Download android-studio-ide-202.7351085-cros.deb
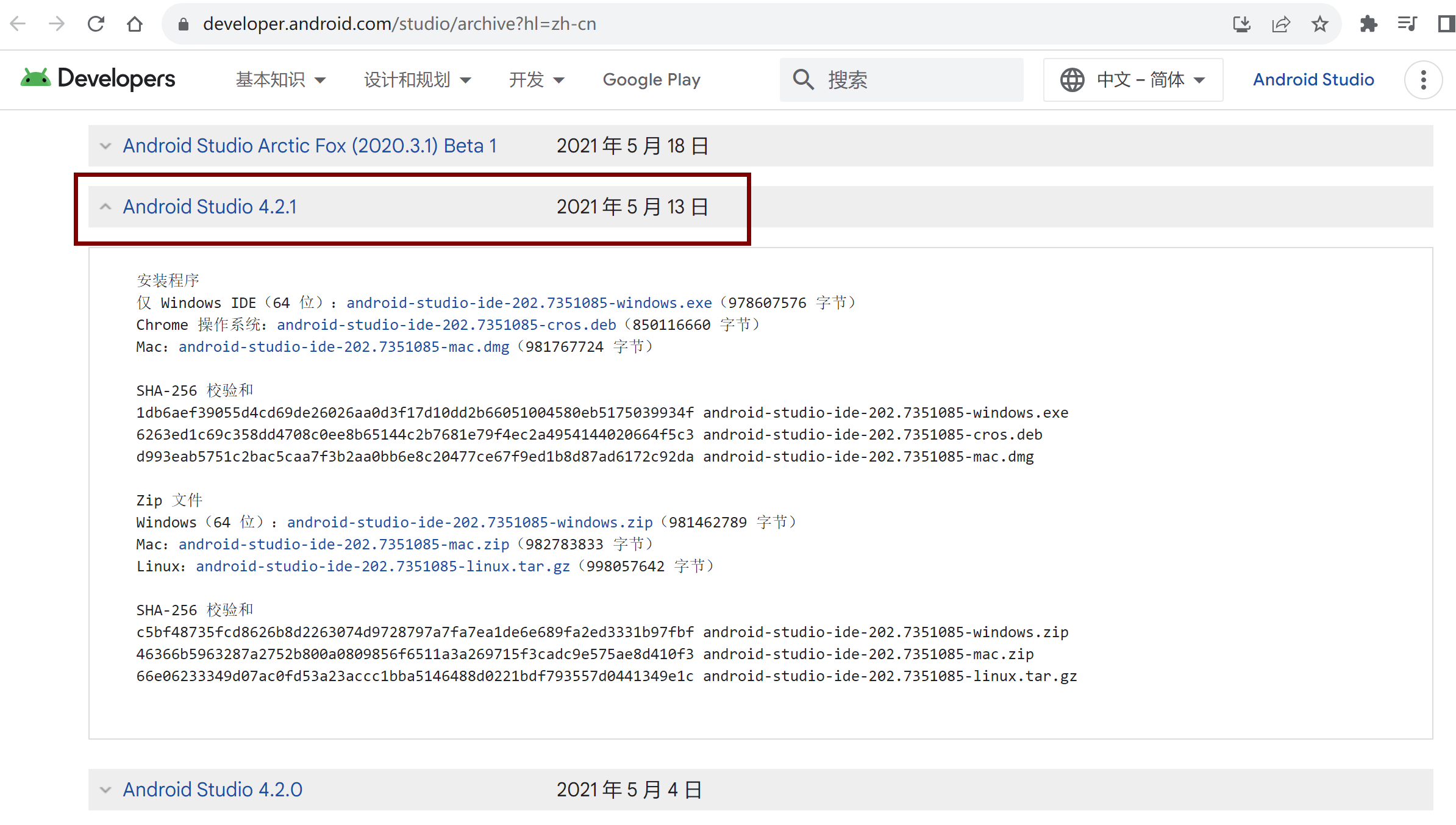Screen dimensions: 1456x825 [x=446, y=325]
